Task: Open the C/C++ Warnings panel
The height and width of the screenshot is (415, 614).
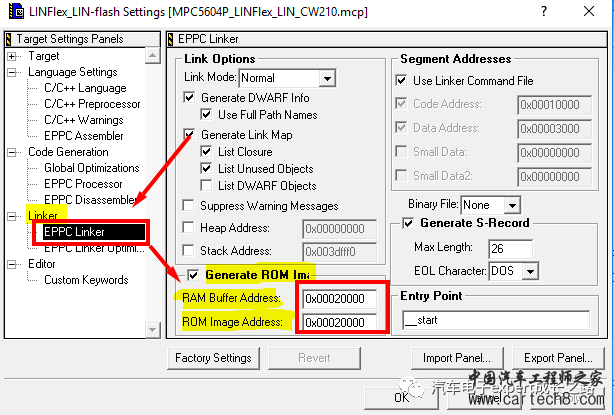Action: [83, 120]
